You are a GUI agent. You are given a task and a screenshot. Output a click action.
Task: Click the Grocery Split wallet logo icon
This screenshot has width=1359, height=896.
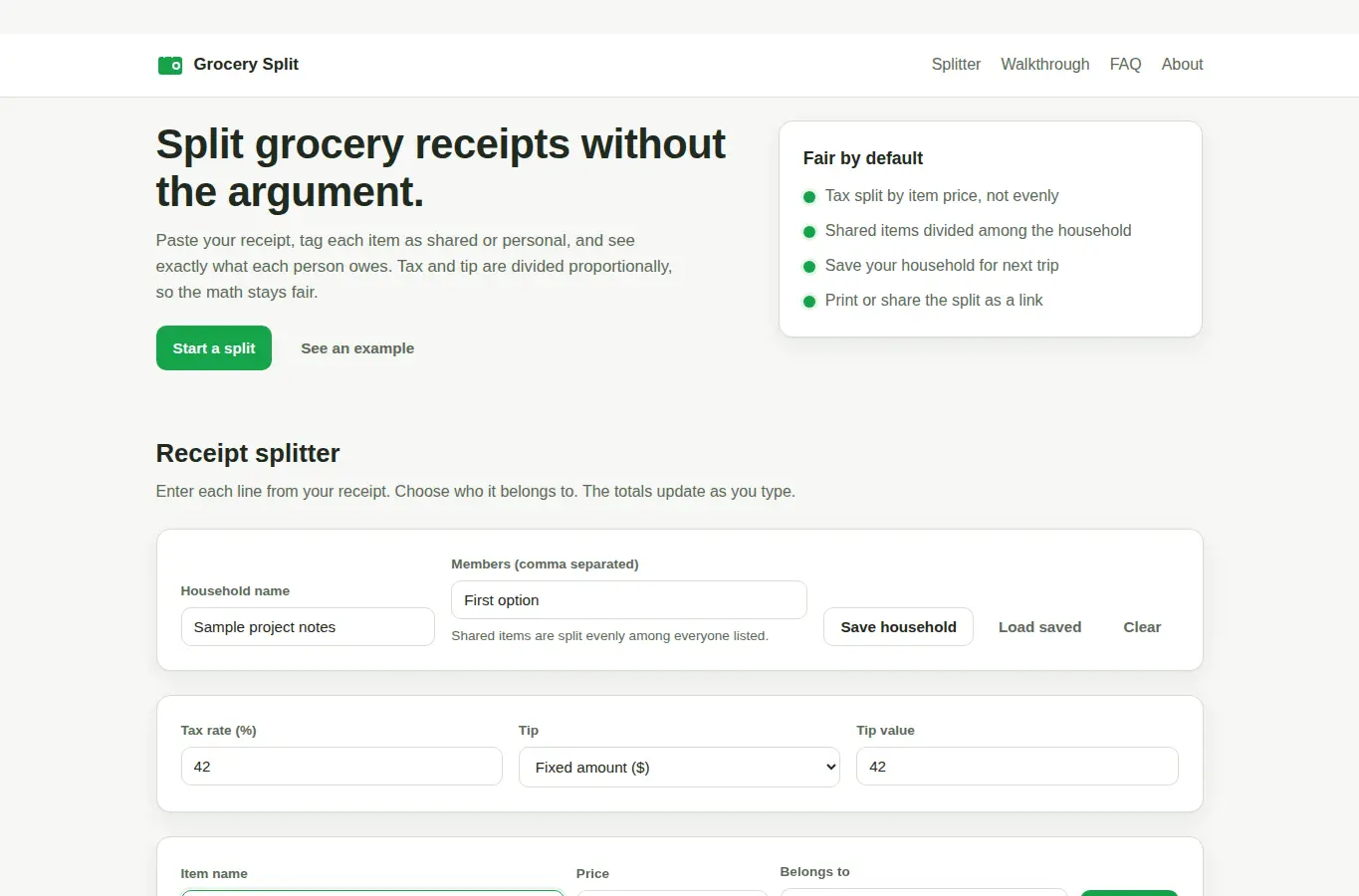pyautogui.click(x=170, y=65)
